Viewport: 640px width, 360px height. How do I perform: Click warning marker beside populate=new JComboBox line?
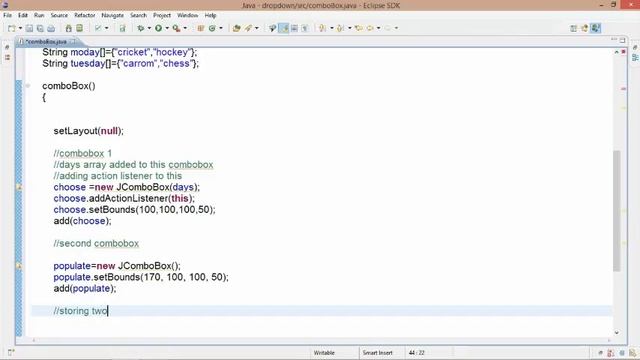(x=19, y=266)
